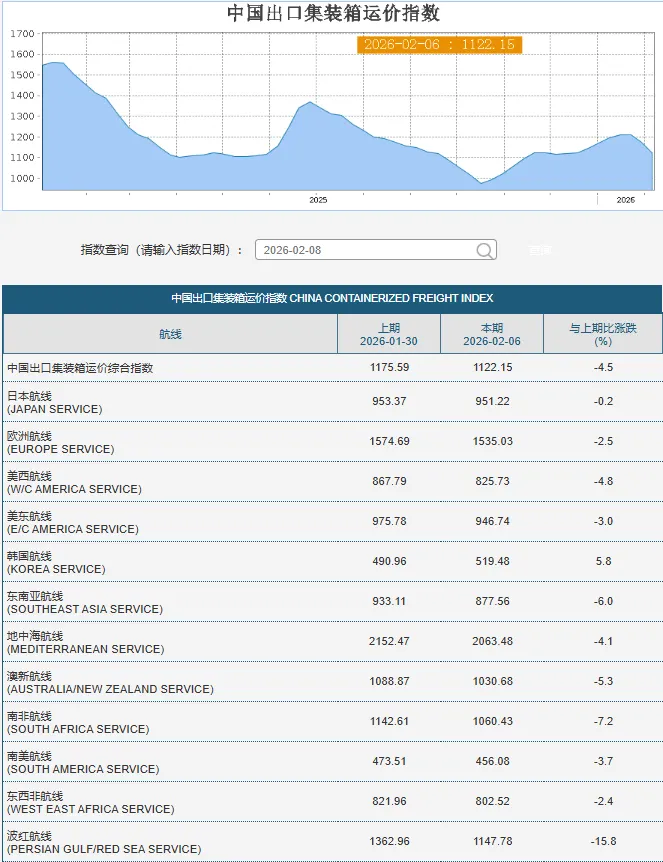Click the W/C AMERICA SERVICE route row
663x862 pixels.
pyautogui.click(x=333, y=482)
